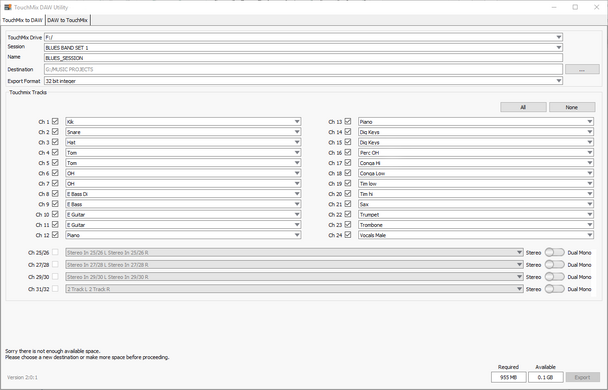Click the Version 2.0.1 label
Viewport: 608px width, 390px height.
22,377
